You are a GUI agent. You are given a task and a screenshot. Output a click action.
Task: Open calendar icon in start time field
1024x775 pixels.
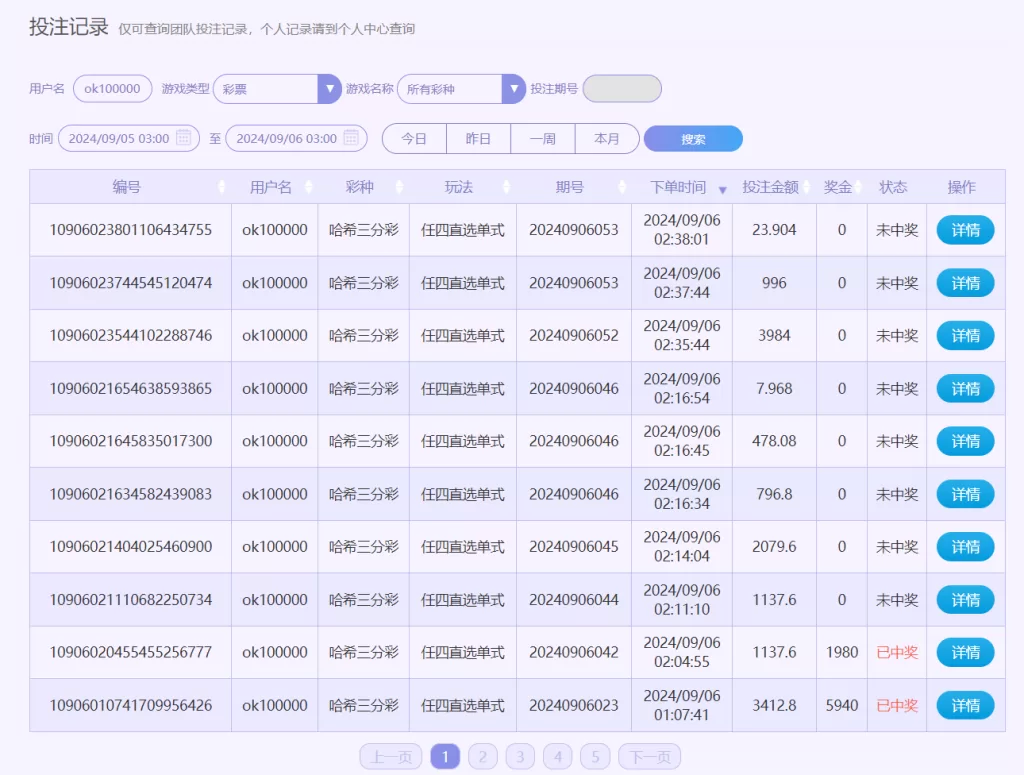pyautogui.click(x=184, y=138)
